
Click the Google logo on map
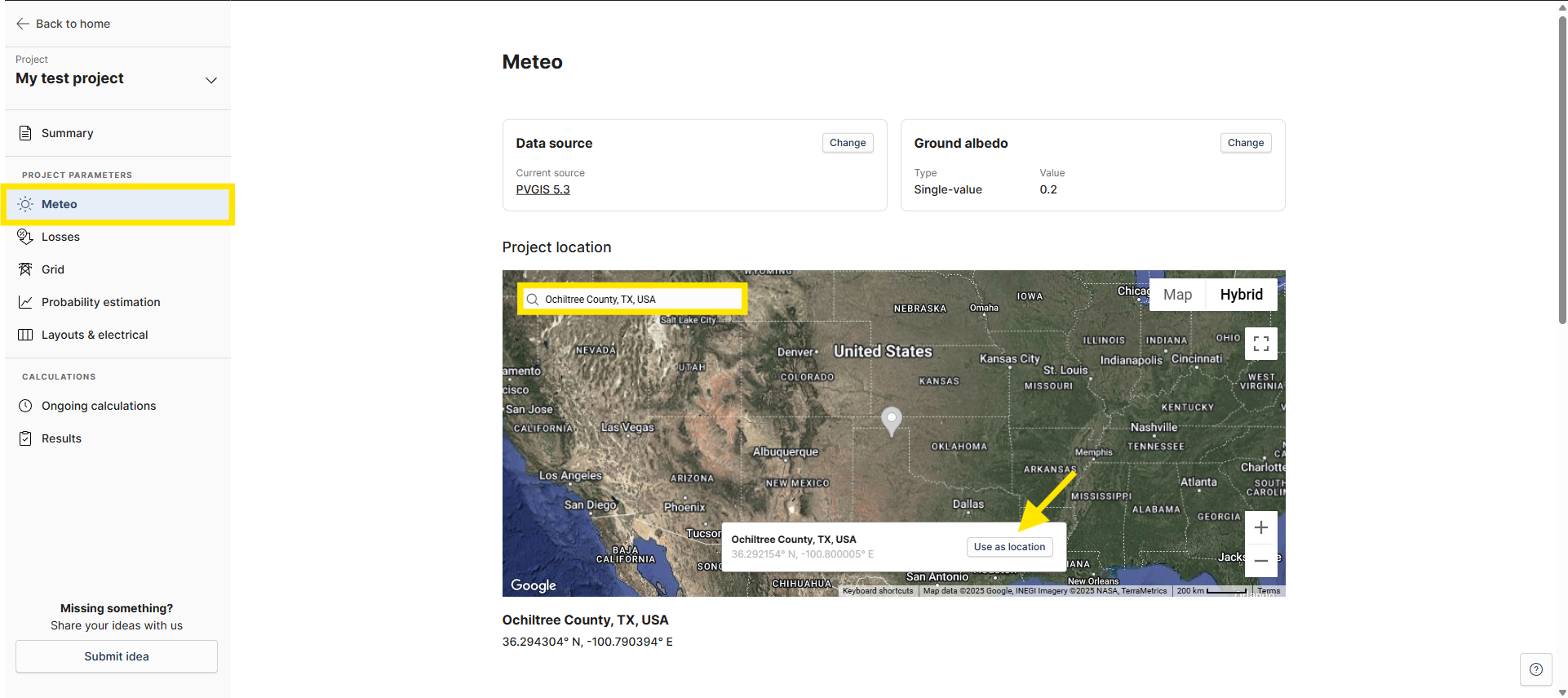(x=534, y=585)
